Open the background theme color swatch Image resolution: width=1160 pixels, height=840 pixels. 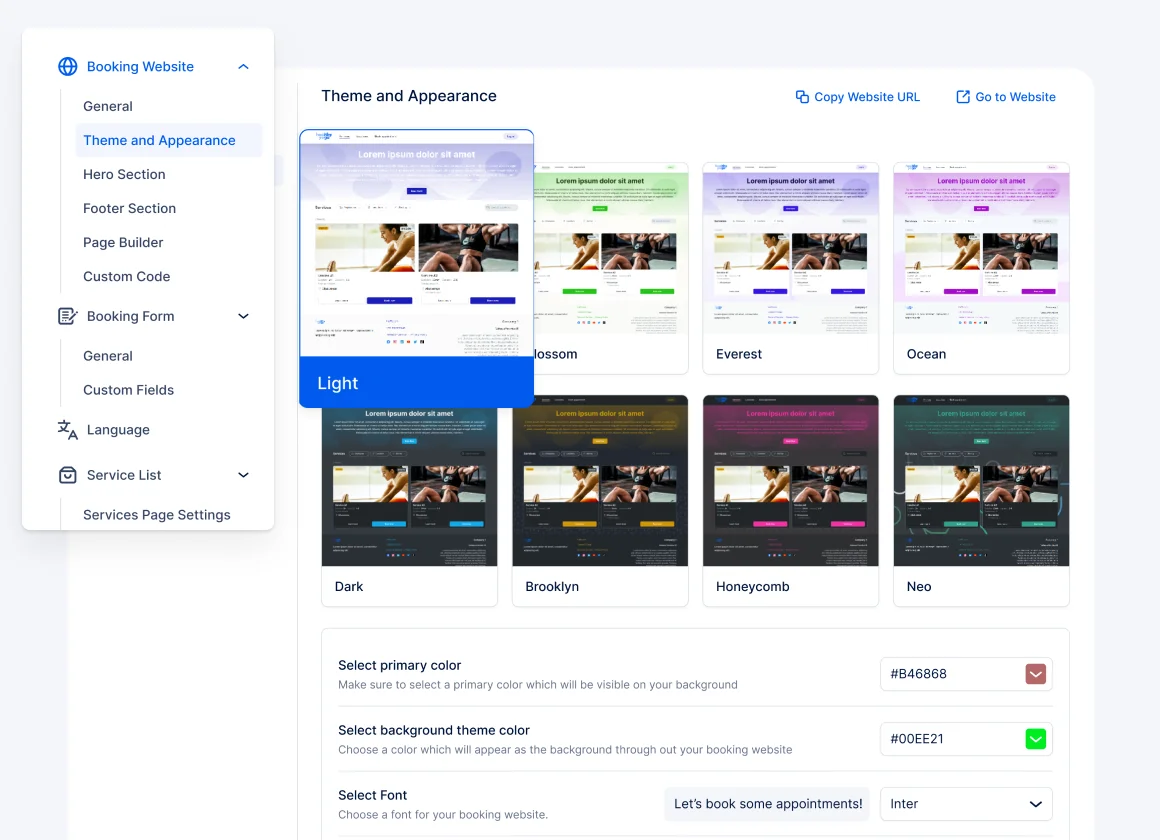pos(1036,739)
